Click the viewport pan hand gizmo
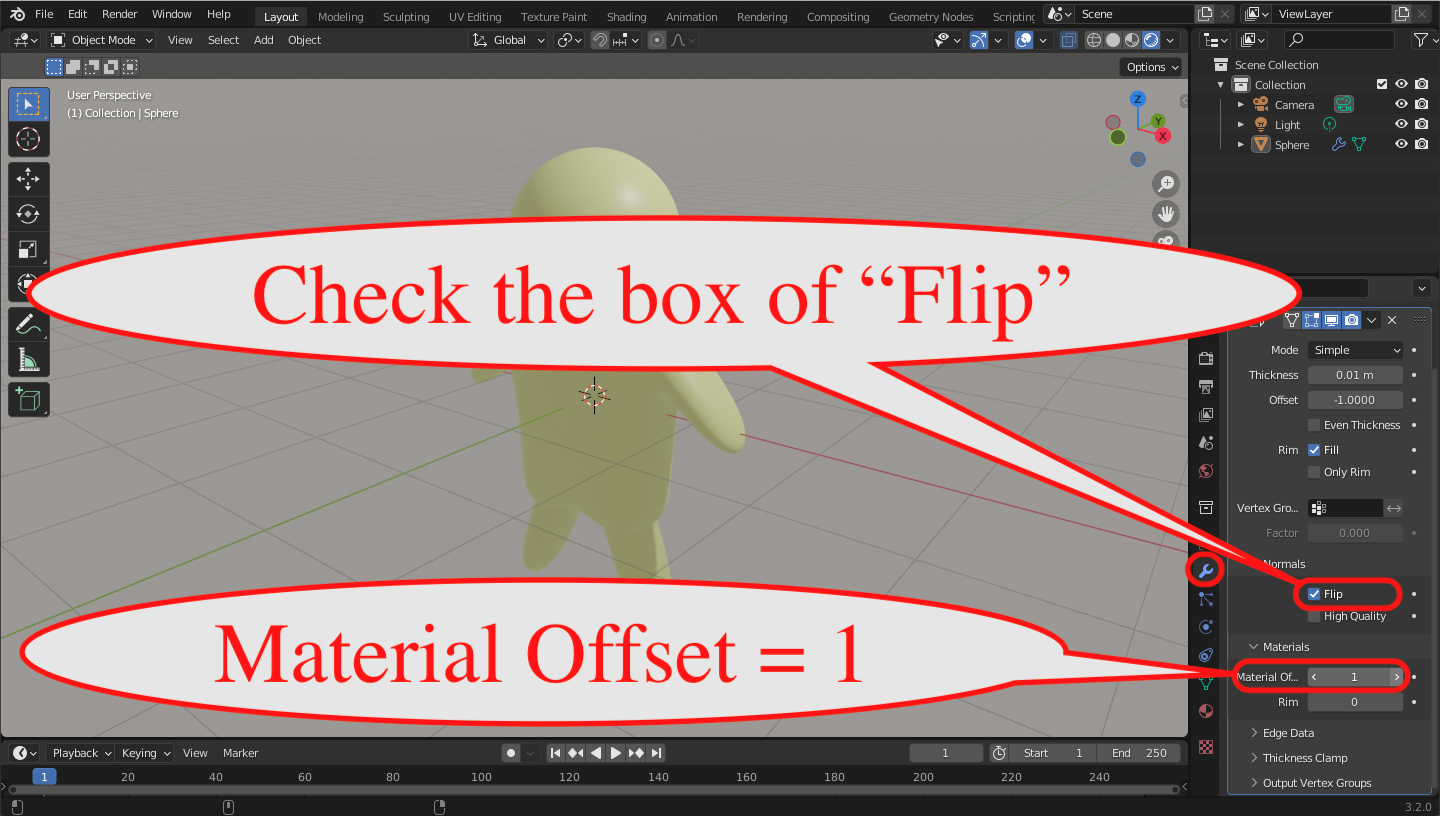Screen dimensions: 1440x816 click(x=1166, y=213)
